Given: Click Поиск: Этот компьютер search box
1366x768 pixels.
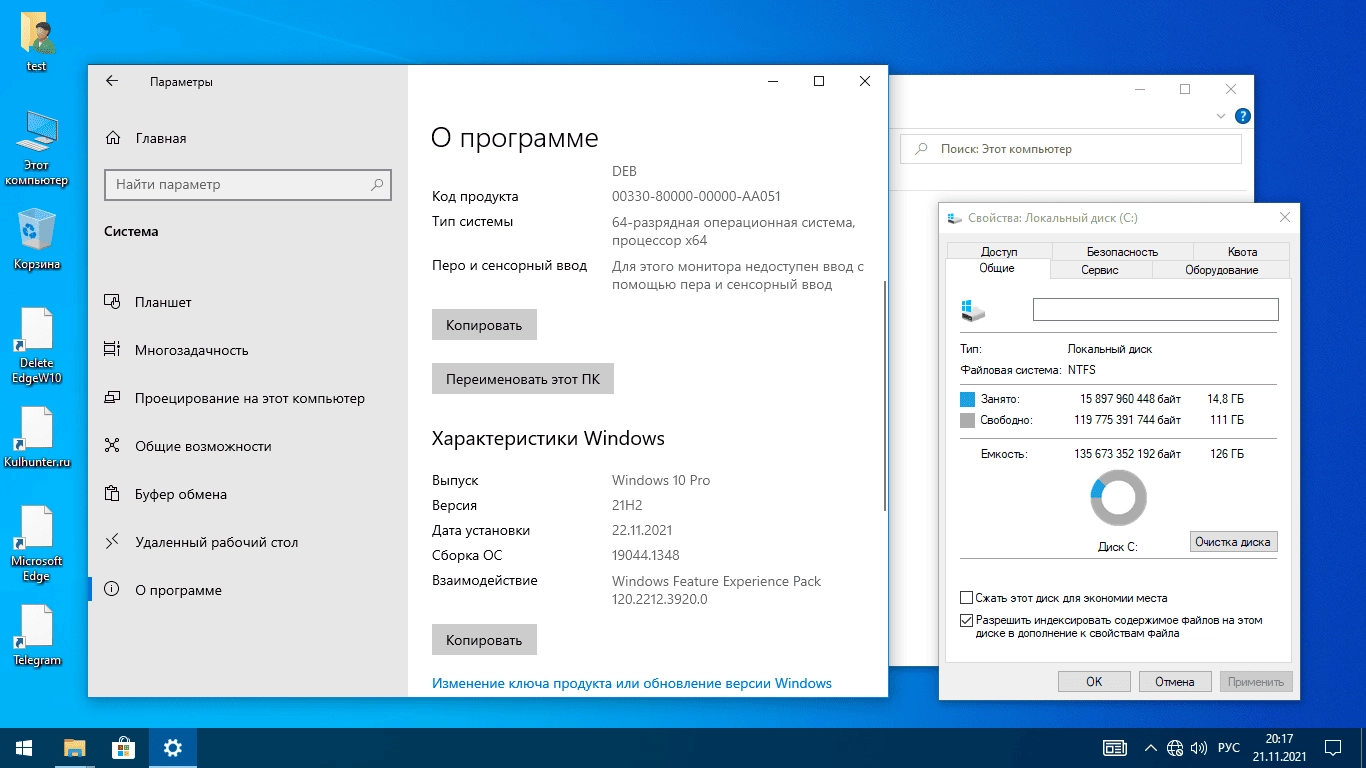Looking at the screenshot, I should pyautogui.click(x=1071, y=149).
